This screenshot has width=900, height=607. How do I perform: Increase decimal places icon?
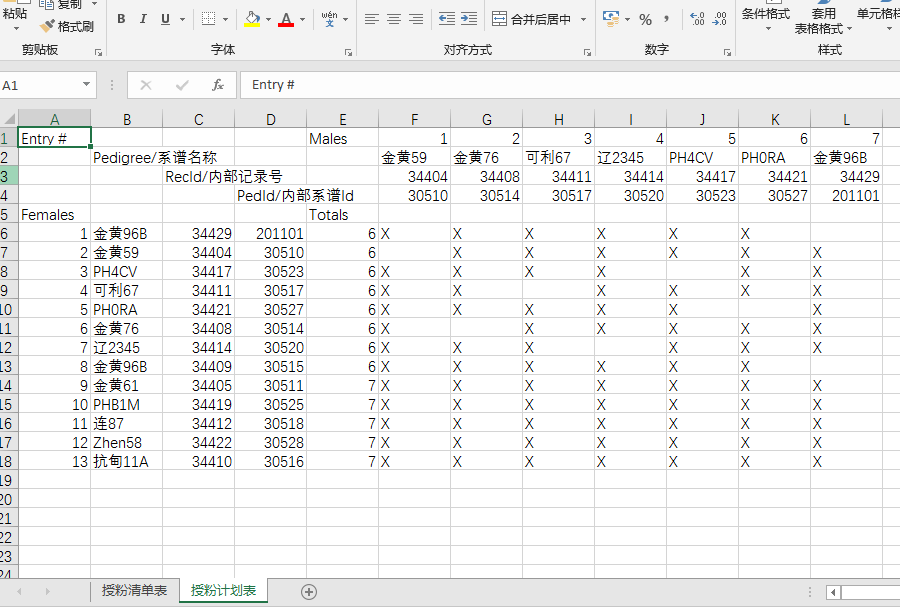pos(697,19)
